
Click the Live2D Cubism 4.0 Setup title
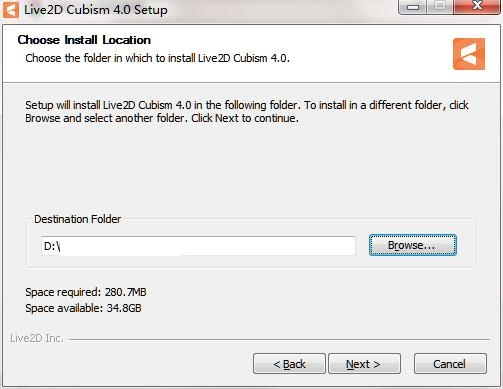click(x=96, y=10)
